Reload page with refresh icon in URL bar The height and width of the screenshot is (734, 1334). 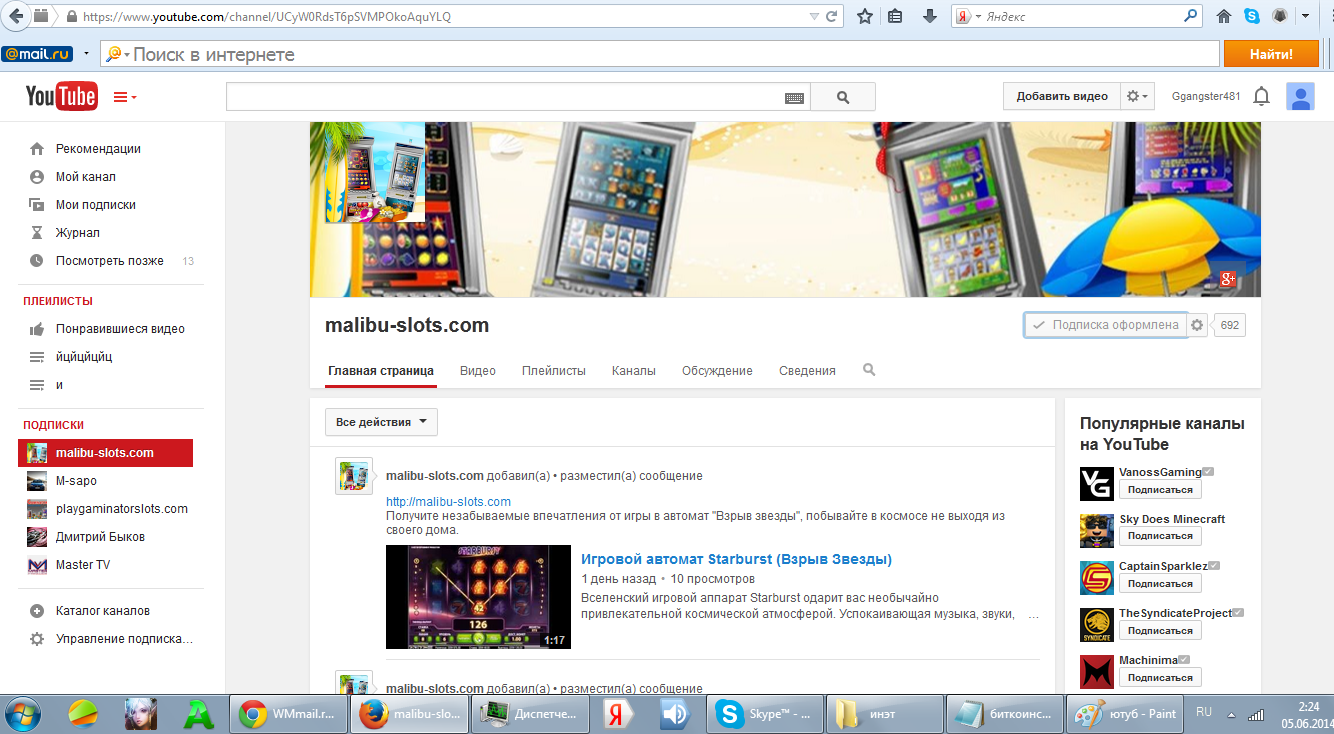click(832, 17)
